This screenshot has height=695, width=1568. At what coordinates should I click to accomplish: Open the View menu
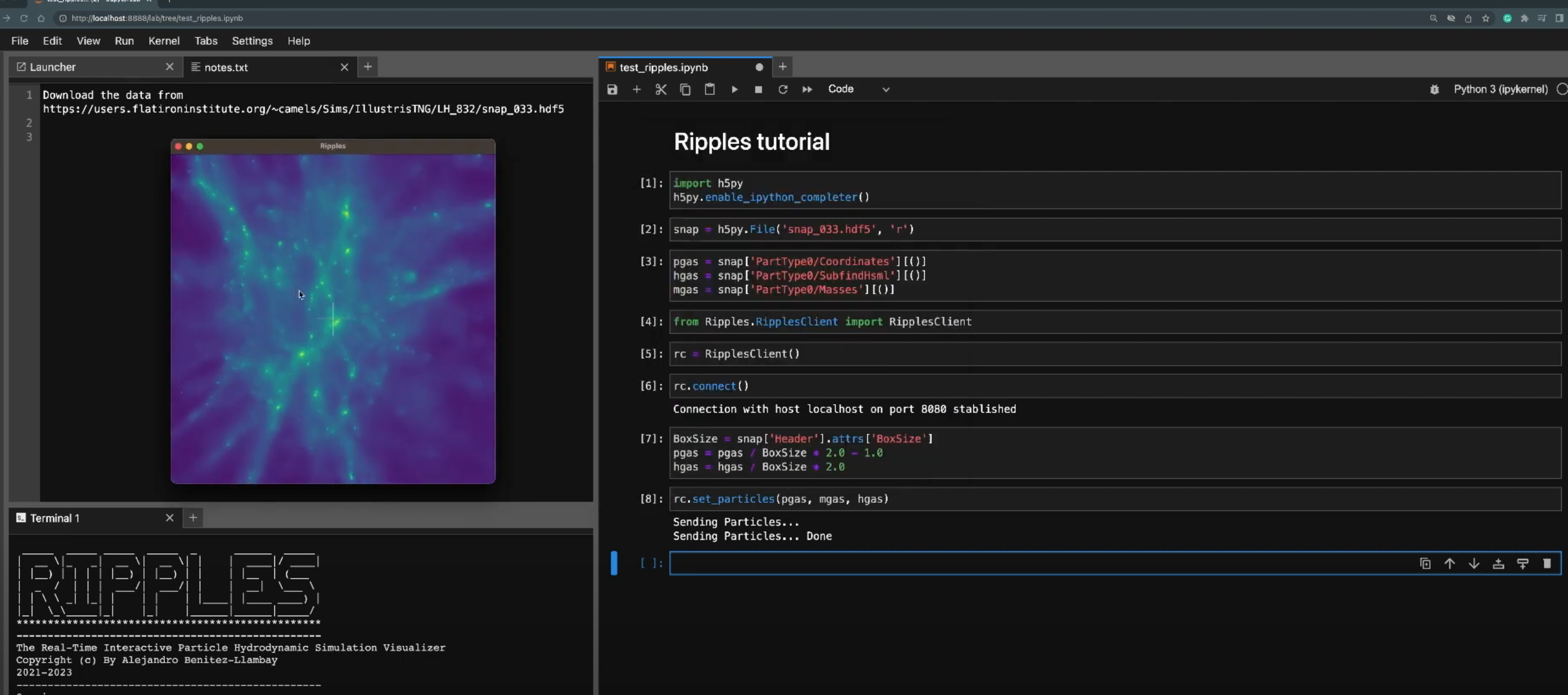(x=88, y=41)
